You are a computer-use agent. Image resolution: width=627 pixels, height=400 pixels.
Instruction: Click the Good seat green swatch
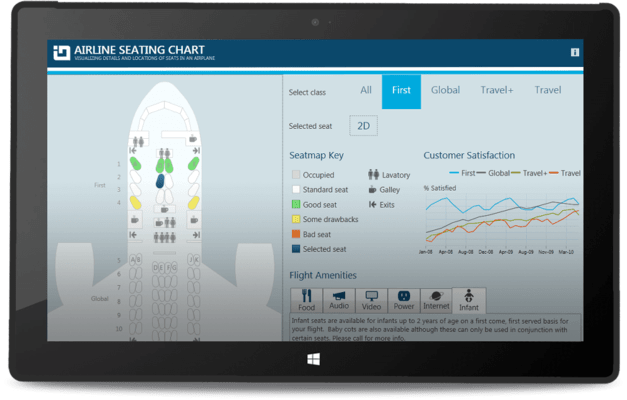(x=296, y=204)
